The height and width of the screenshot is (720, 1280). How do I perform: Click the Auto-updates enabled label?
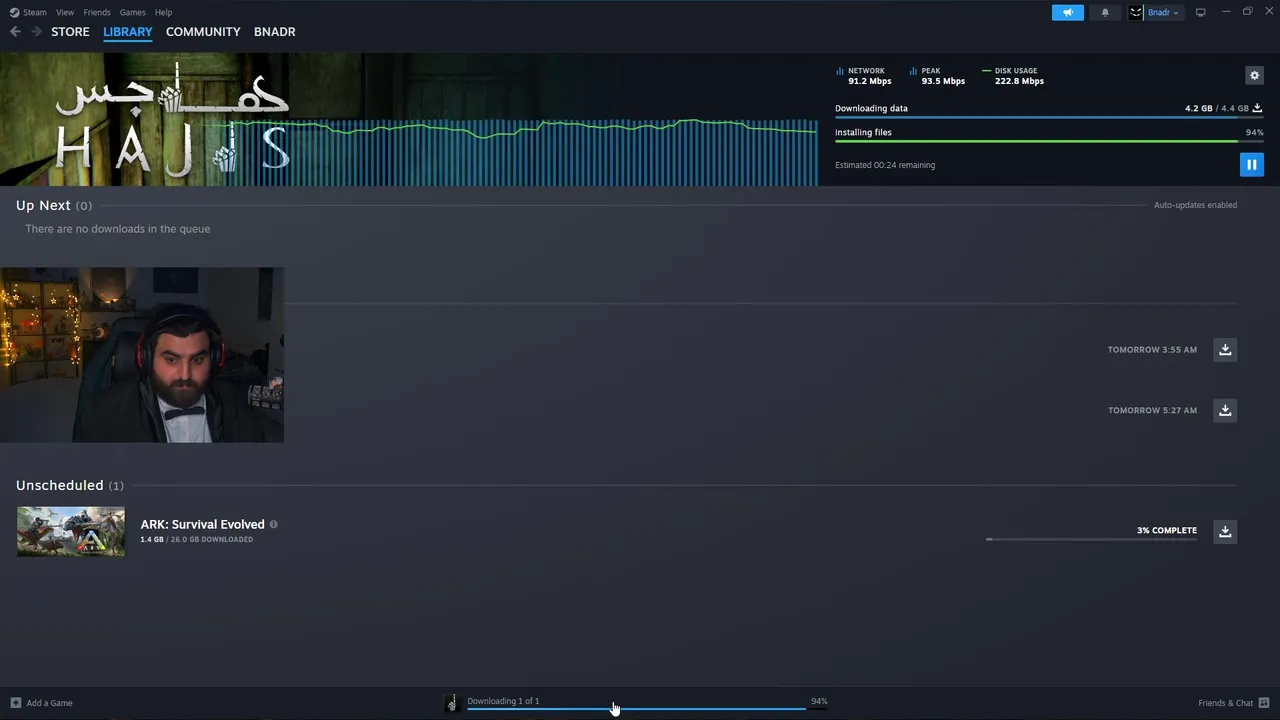pos(1195,205)
